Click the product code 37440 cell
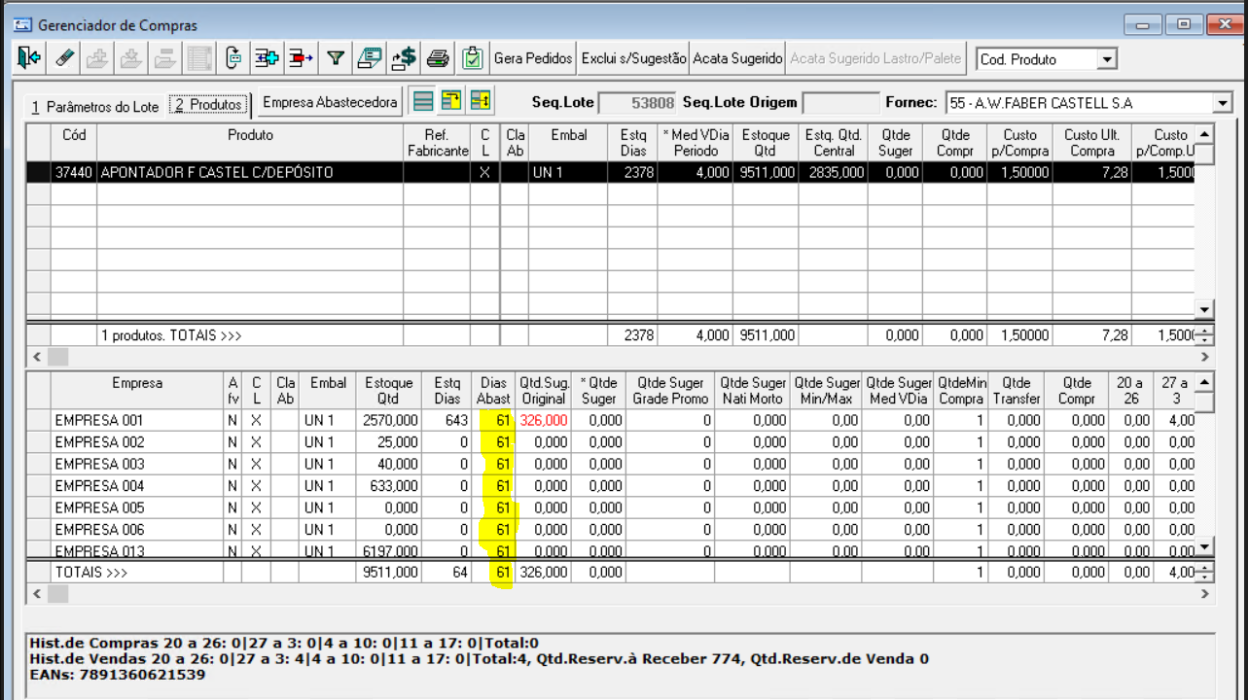1248x700 pixels. (x=73, y=172)
